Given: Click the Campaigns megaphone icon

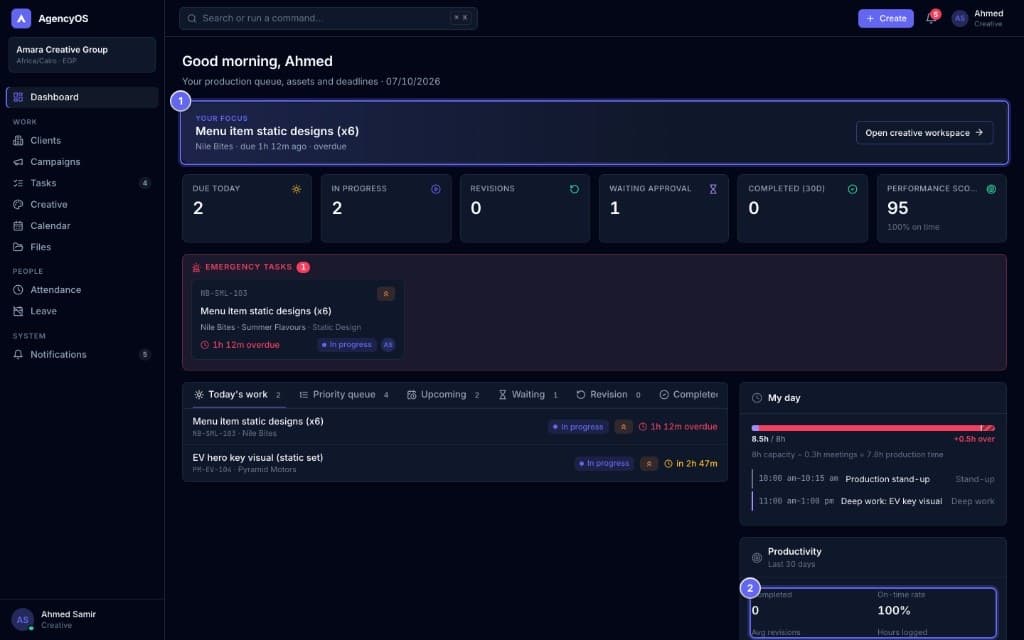Looking at the screenshot, I should click(x=18, y=162).
